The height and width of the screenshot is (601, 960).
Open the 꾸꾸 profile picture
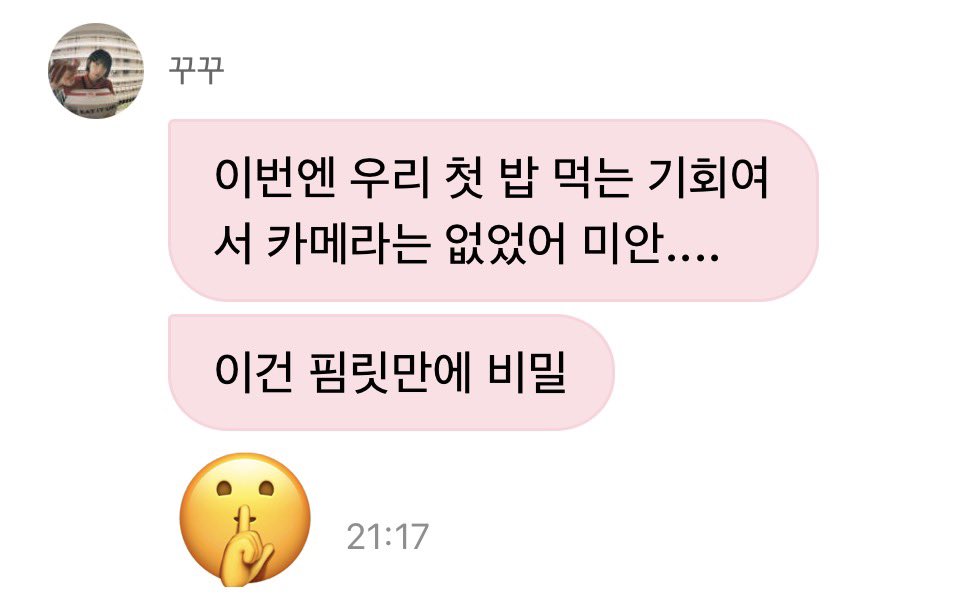96,71
